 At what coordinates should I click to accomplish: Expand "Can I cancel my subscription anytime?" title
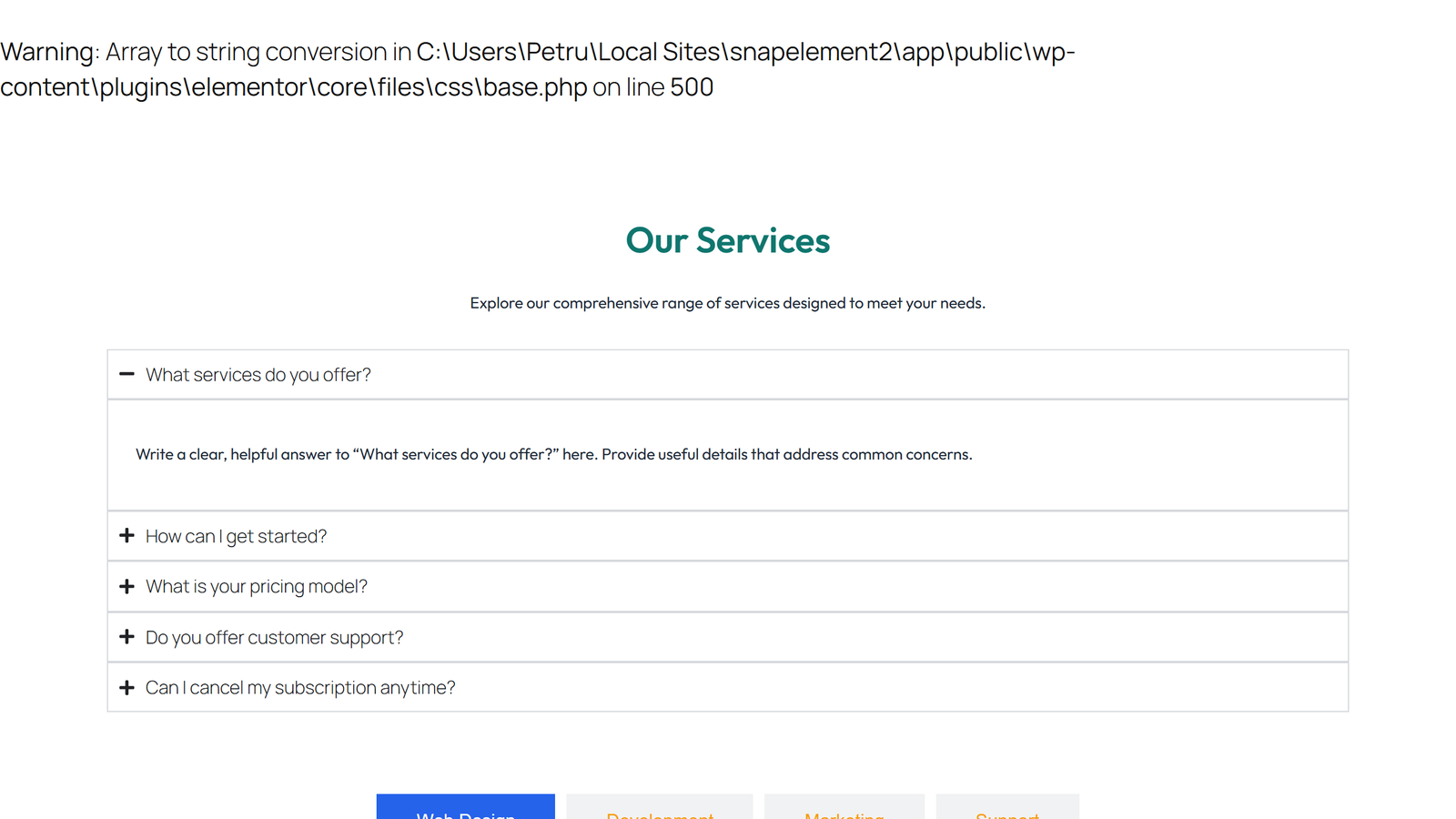[300, 688]
